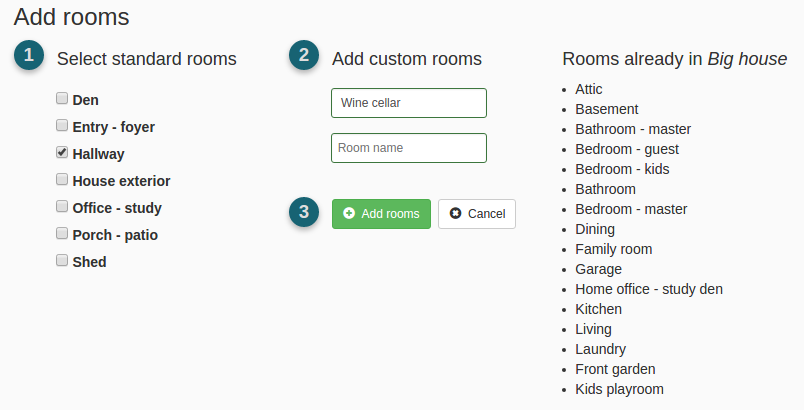Click the step 1 circle badge
The image size is (804, 410).
point(29,55)
